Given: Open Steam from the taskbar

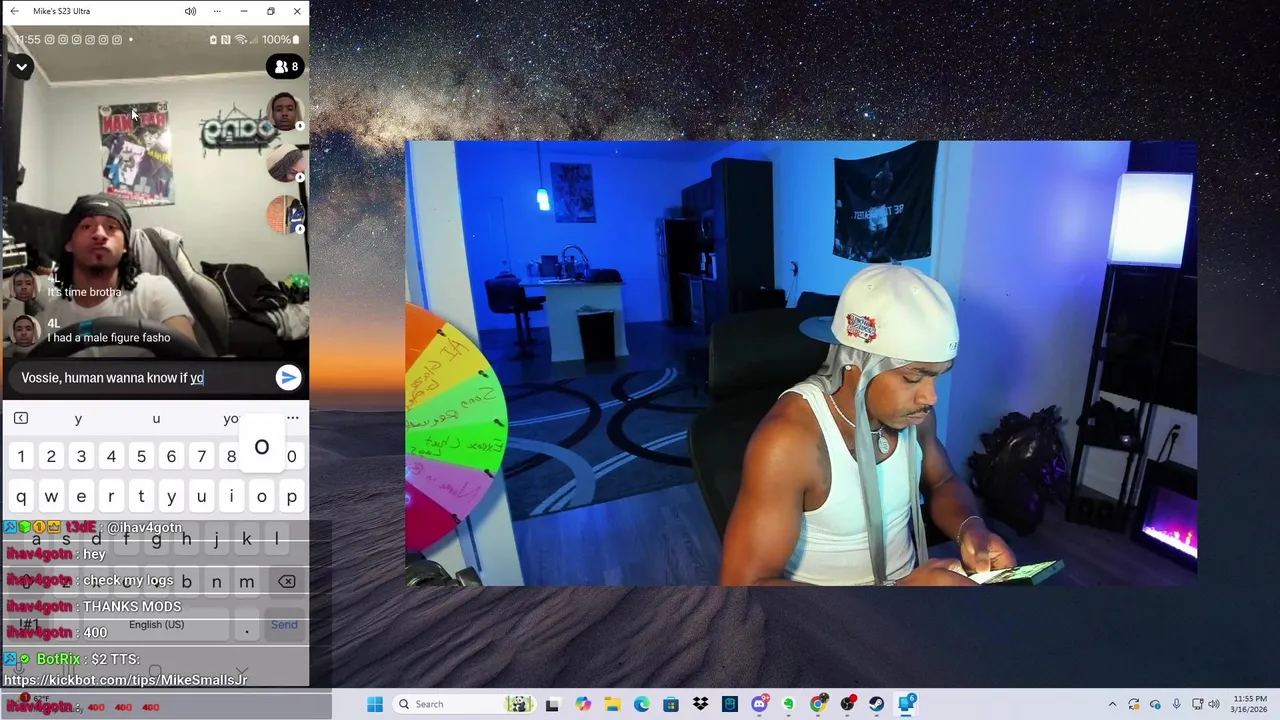Looking at the screenshot, I should tap(877, 704).
